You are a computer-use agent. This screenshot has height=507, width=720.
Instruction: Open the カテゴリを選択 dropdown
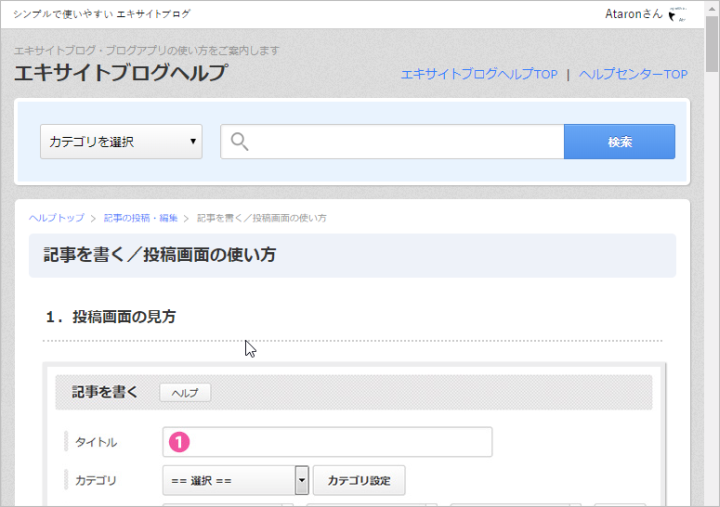[121, 141]
